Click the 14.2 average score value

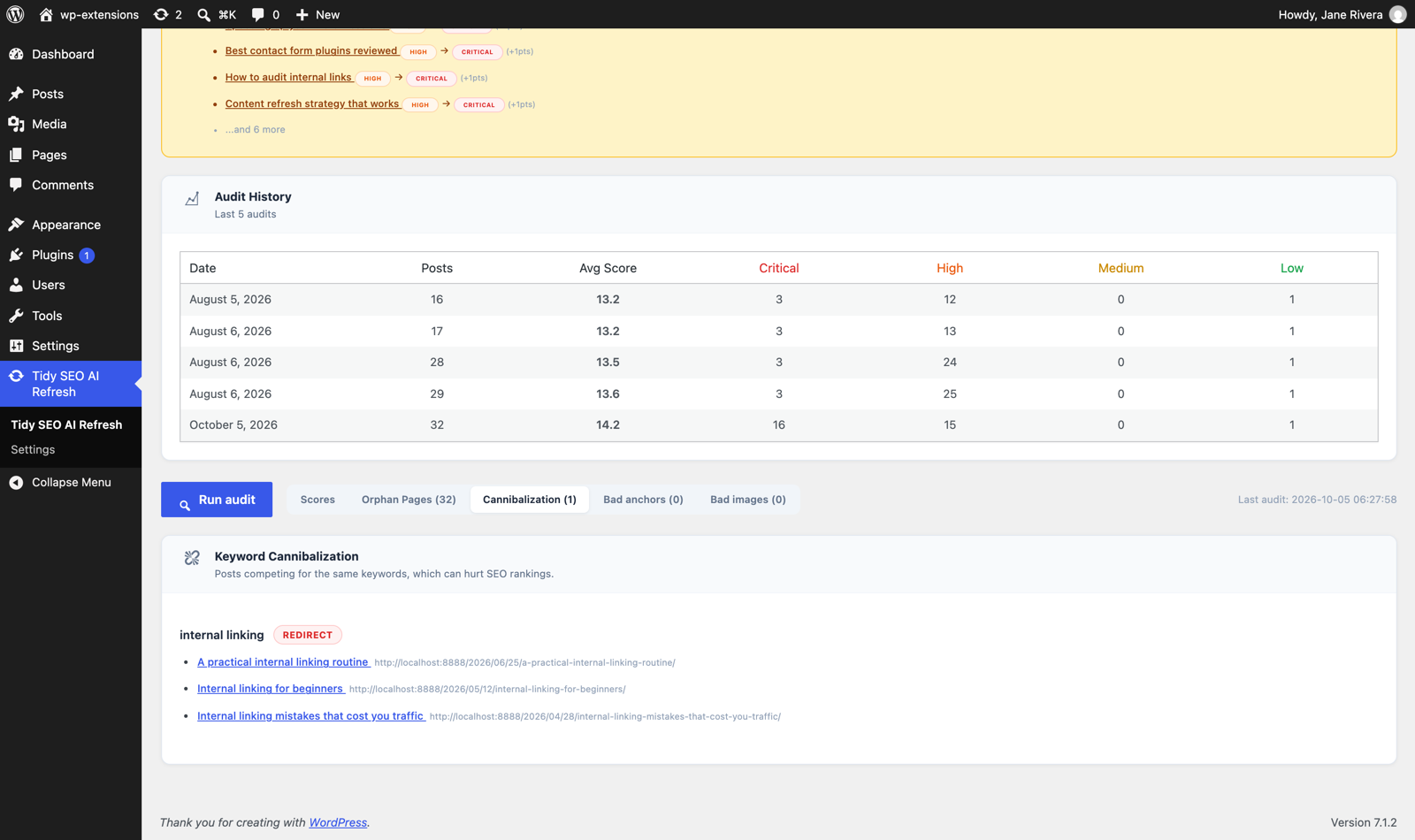[608, 424]
